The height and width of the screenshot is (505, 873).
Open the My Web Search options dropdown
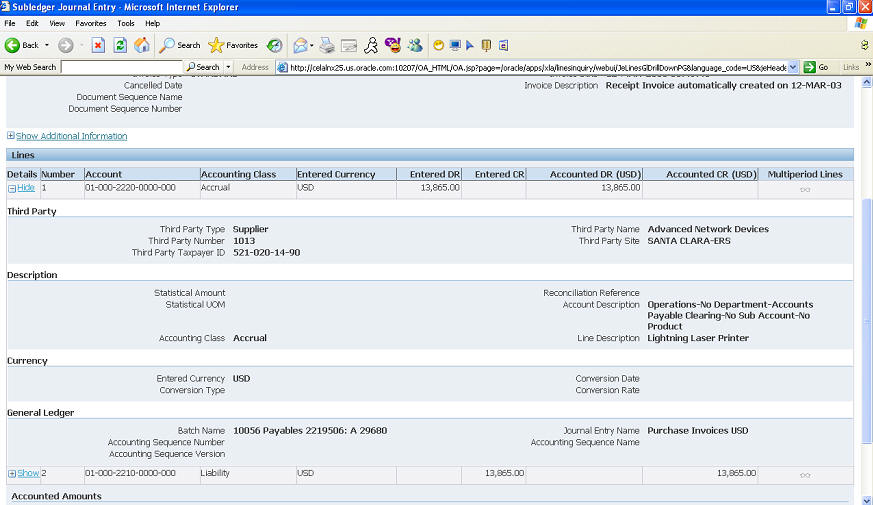pyautogui.click(x=227, y=67)
